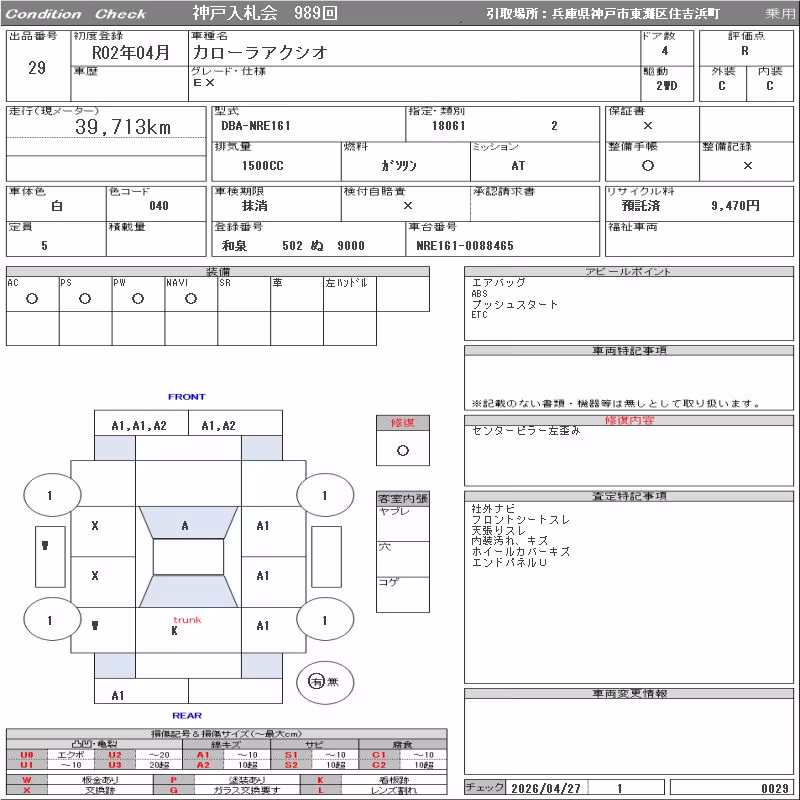Click the 内装 grade 'C'
The height and width of the screenshot is (800, 800).
pyautogui.click(x=769, y=86)
